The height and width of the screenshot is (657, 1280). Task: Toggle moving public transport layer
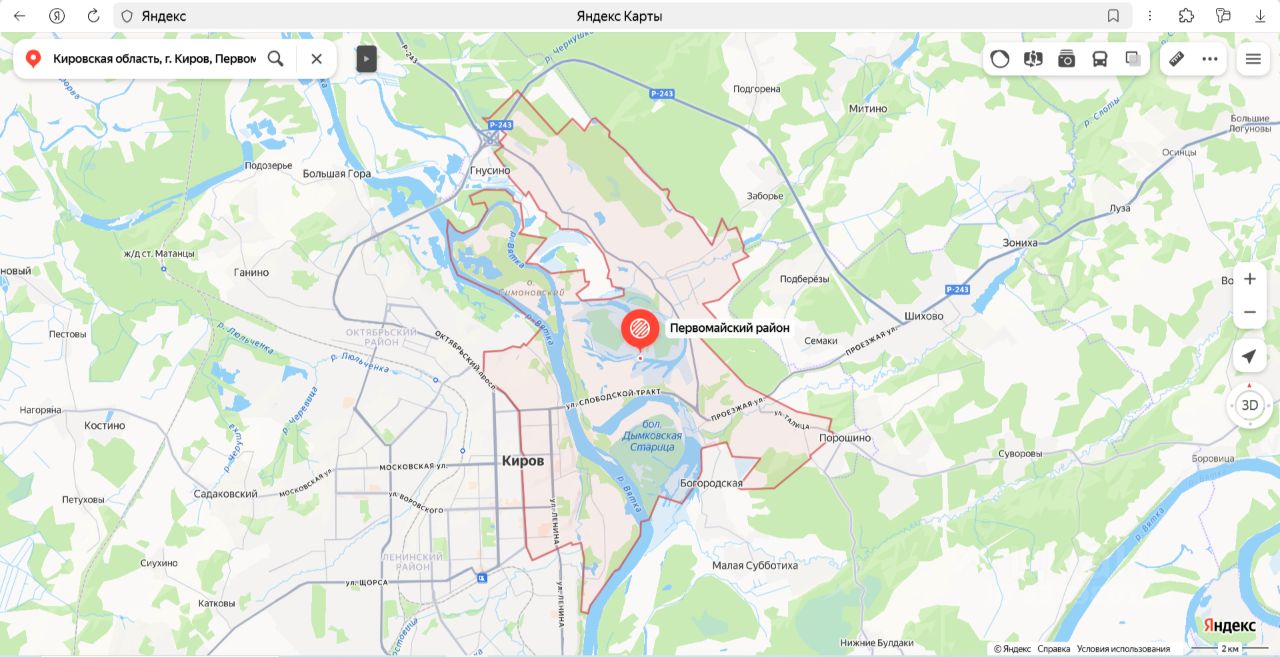(1100, 59)
